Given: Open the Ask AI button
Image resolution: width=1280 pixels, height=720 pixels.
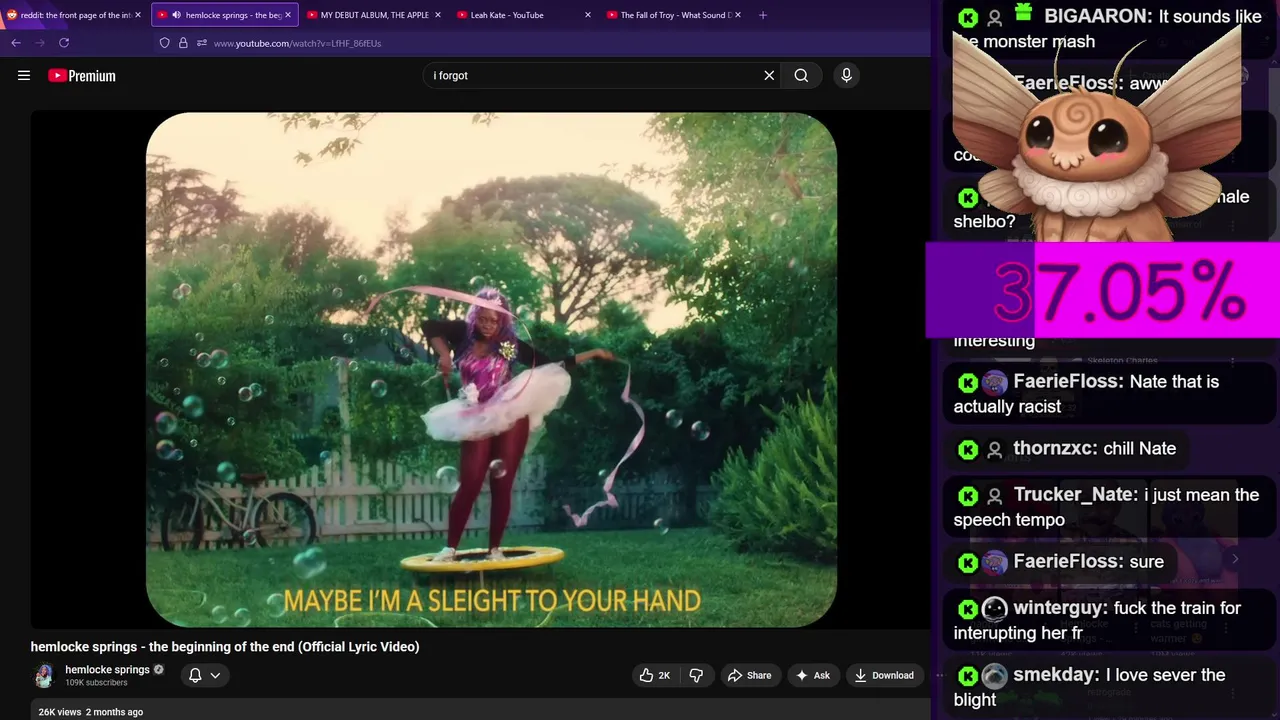Looking at the screenshot, I should pyautogui.click(x=812, y=675).
